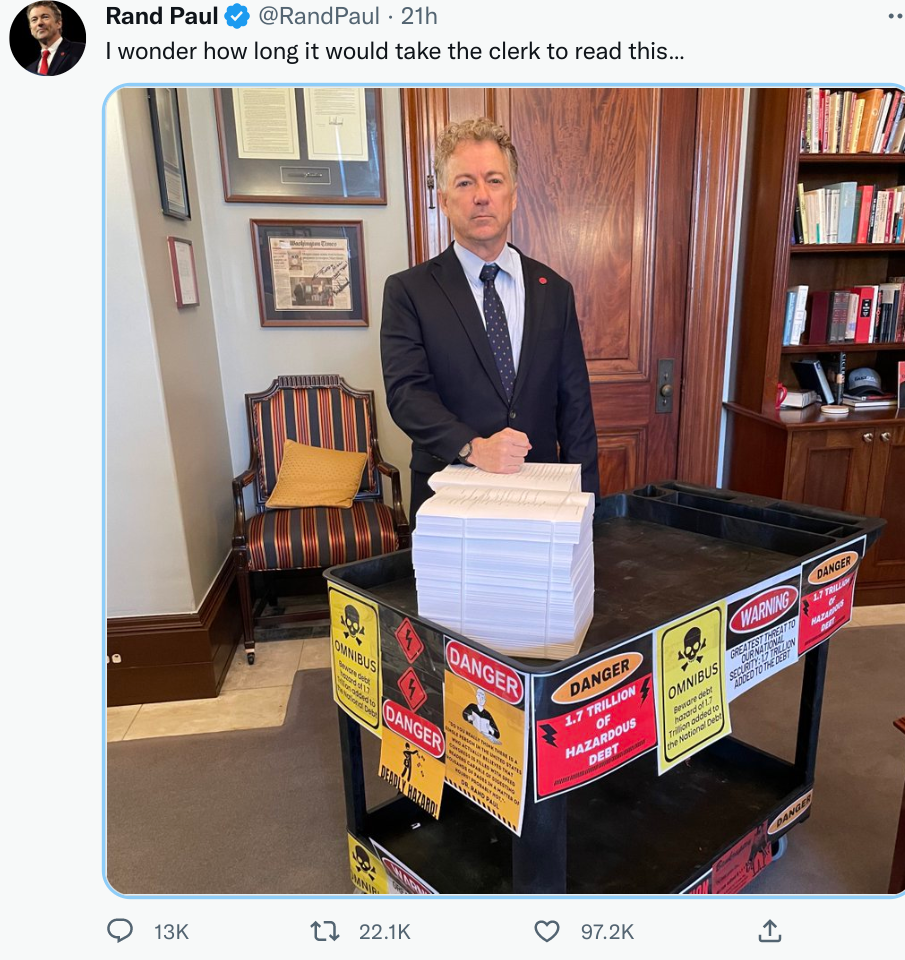
Task: Click the striped armchair with yellow pillow
Action: [x=318, y=484]
